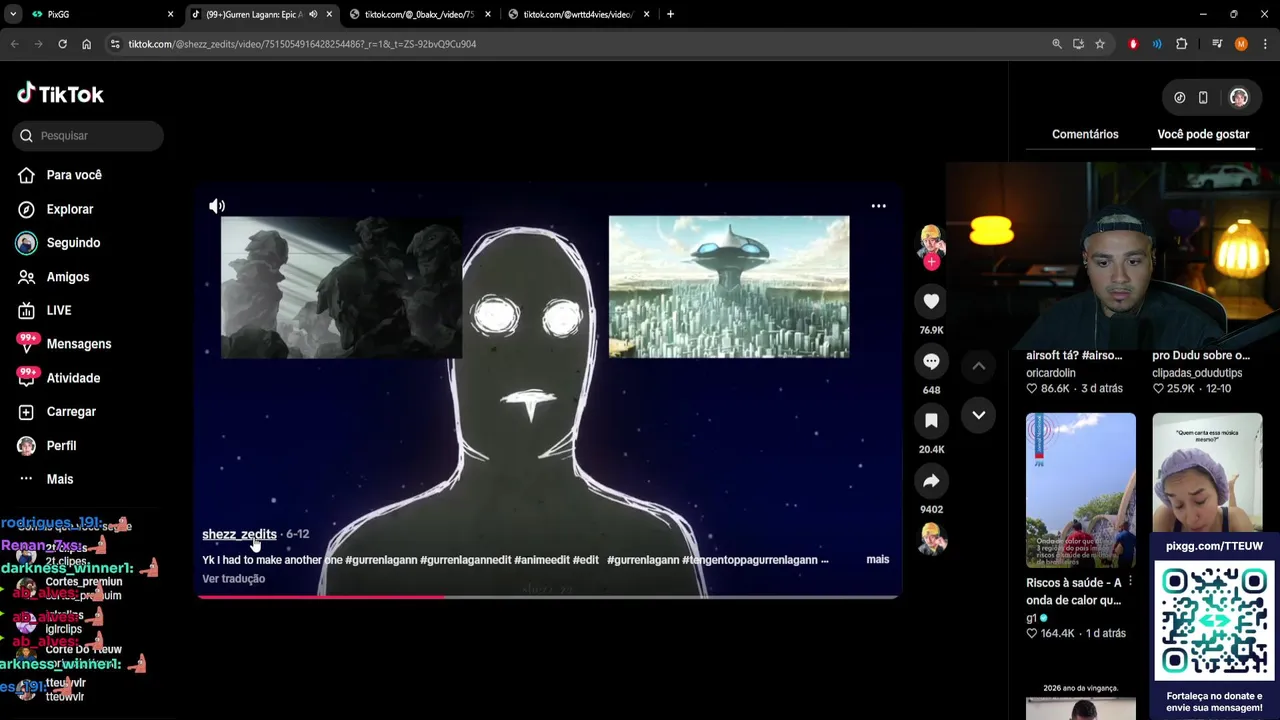Open the g1 channel name

click(1031, 618)
